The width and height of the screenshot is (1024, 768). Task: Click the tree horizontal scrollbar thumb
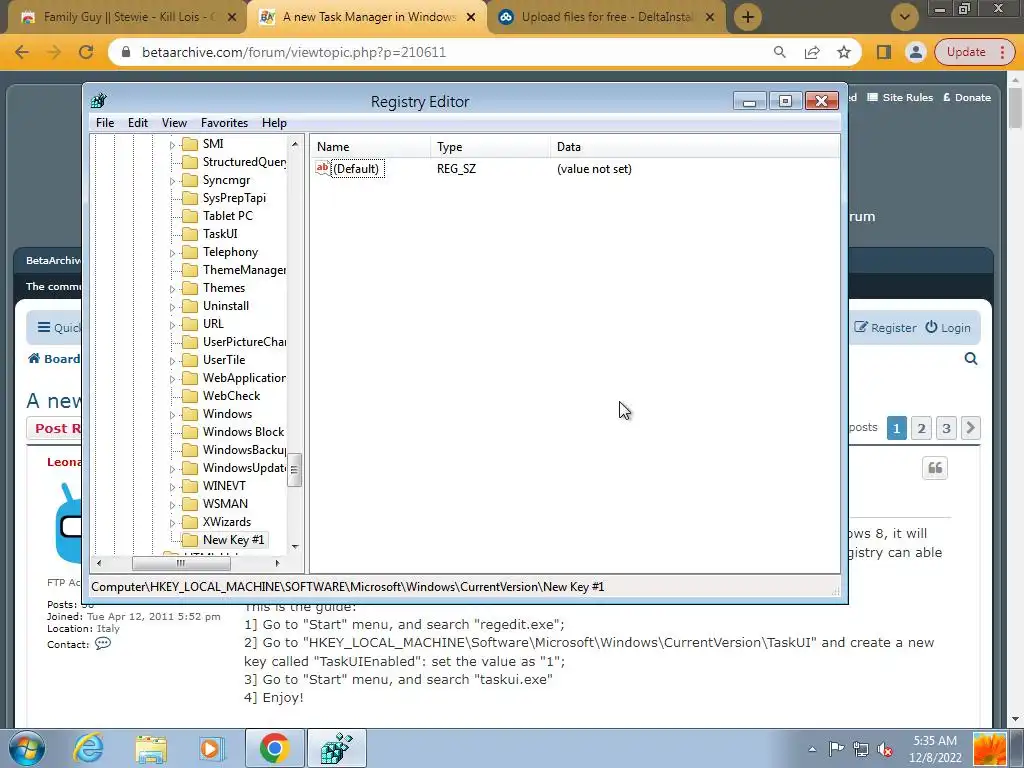point(181,563)
